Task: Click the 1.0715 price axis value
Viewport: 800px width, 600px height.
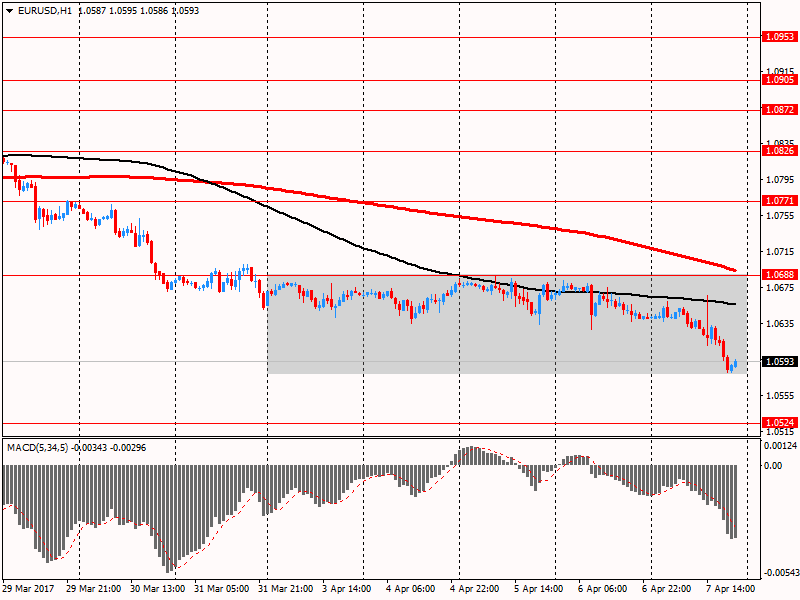Action: pos(781,252)
